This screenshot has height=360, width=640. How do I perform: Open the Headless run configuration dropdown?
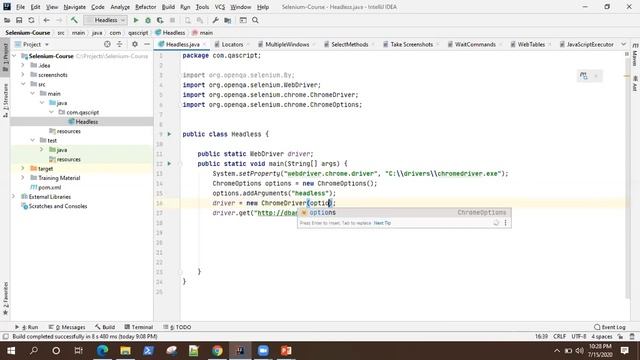(106, 20)
